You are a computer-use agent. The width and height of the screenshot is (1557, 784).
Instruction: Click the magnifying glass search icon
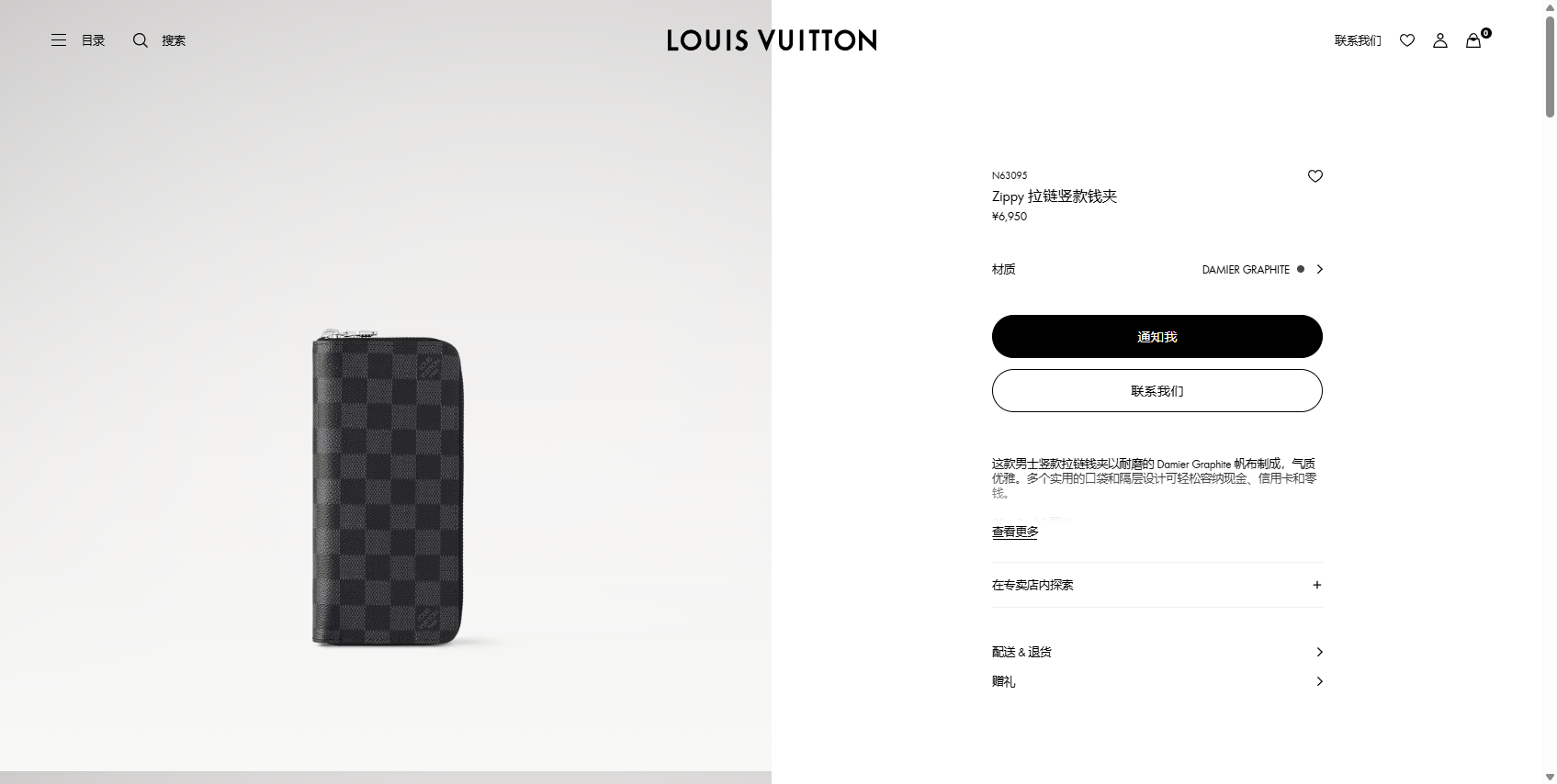(x=141, y=40)
